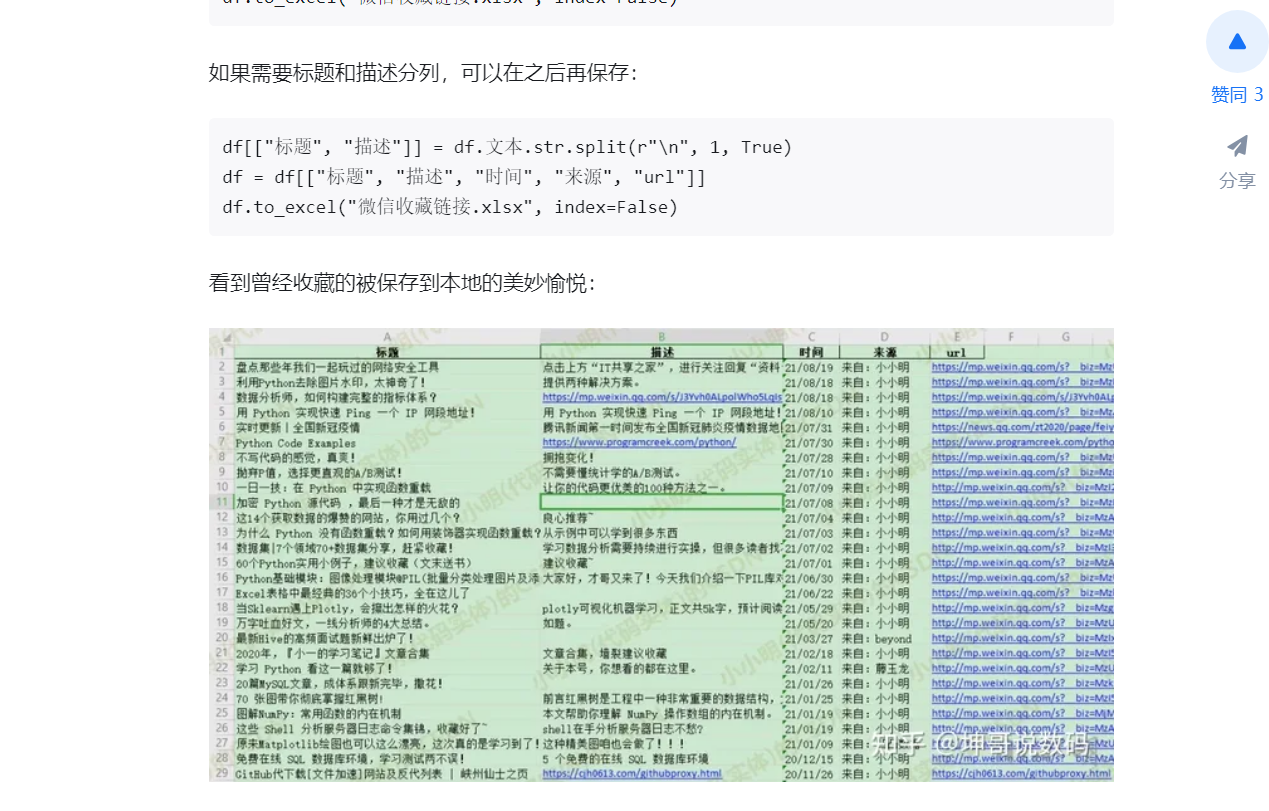This screenshot has height=811, width=1269.
Task: Click the "赞同 3" label
Action: pyautogui.click(x=1237, y=95)
